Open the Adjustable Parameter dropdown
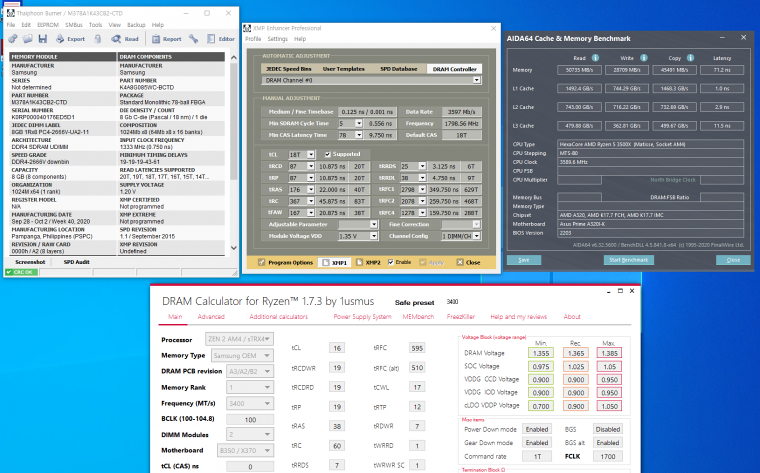Viewport: 760px width, 473px height. tap(374, 224)
